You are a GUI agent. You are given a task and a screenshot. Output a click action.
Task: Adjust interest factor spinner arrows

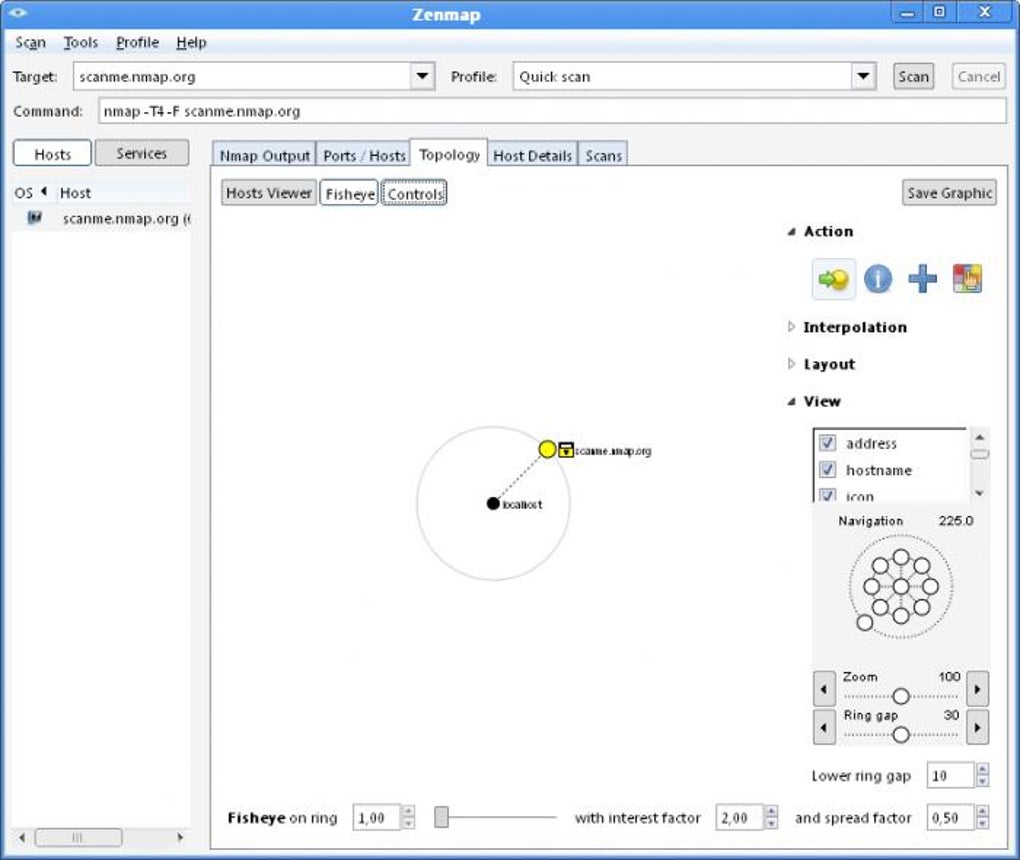pos(772,817)
